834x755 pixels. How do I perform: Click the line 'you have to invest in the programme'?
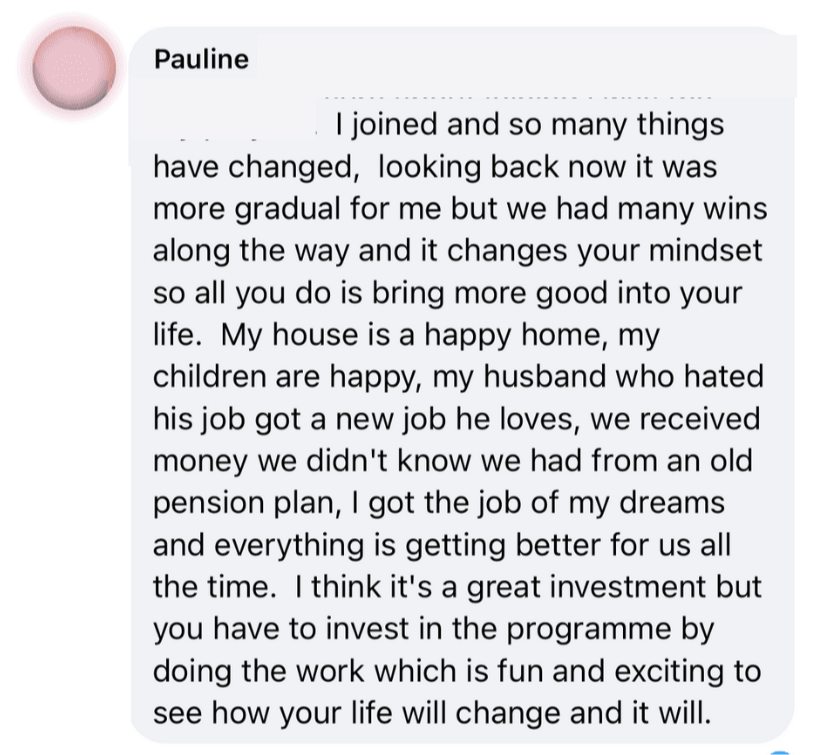pos(432,629)
